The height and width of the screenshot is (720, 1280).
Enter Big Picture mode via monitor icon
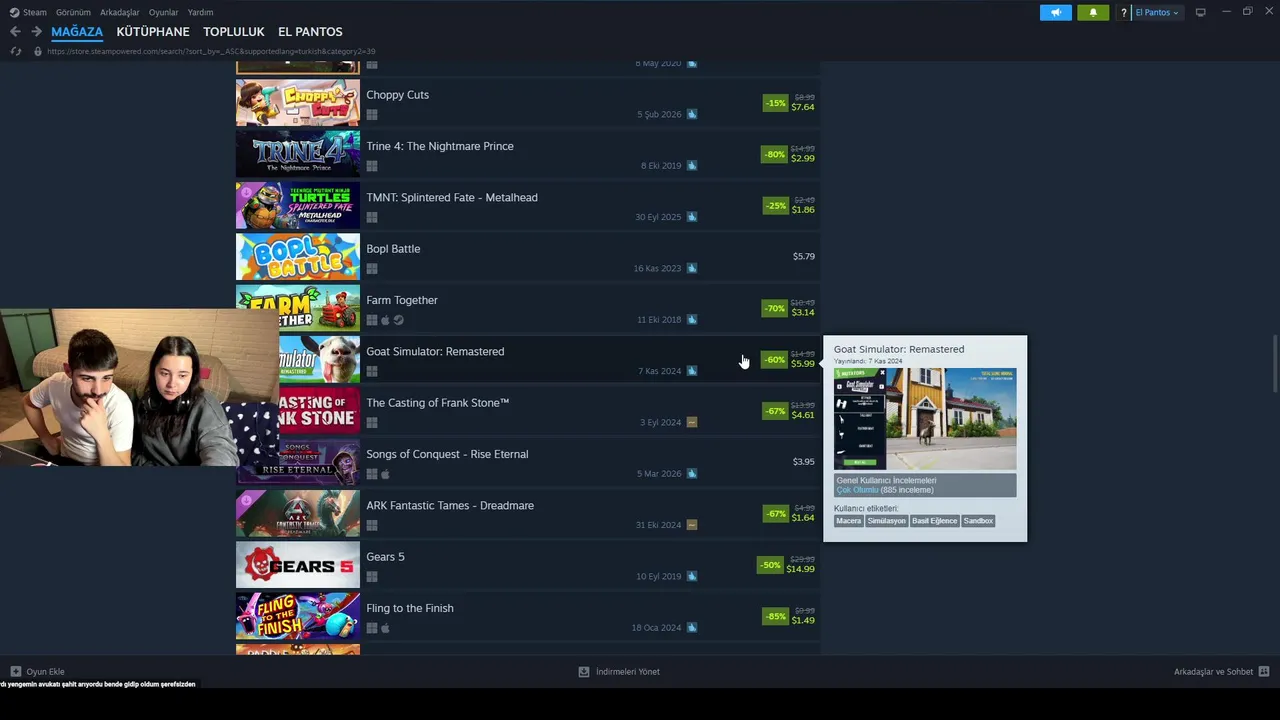pyautogui.click(x=1201, y=13)
